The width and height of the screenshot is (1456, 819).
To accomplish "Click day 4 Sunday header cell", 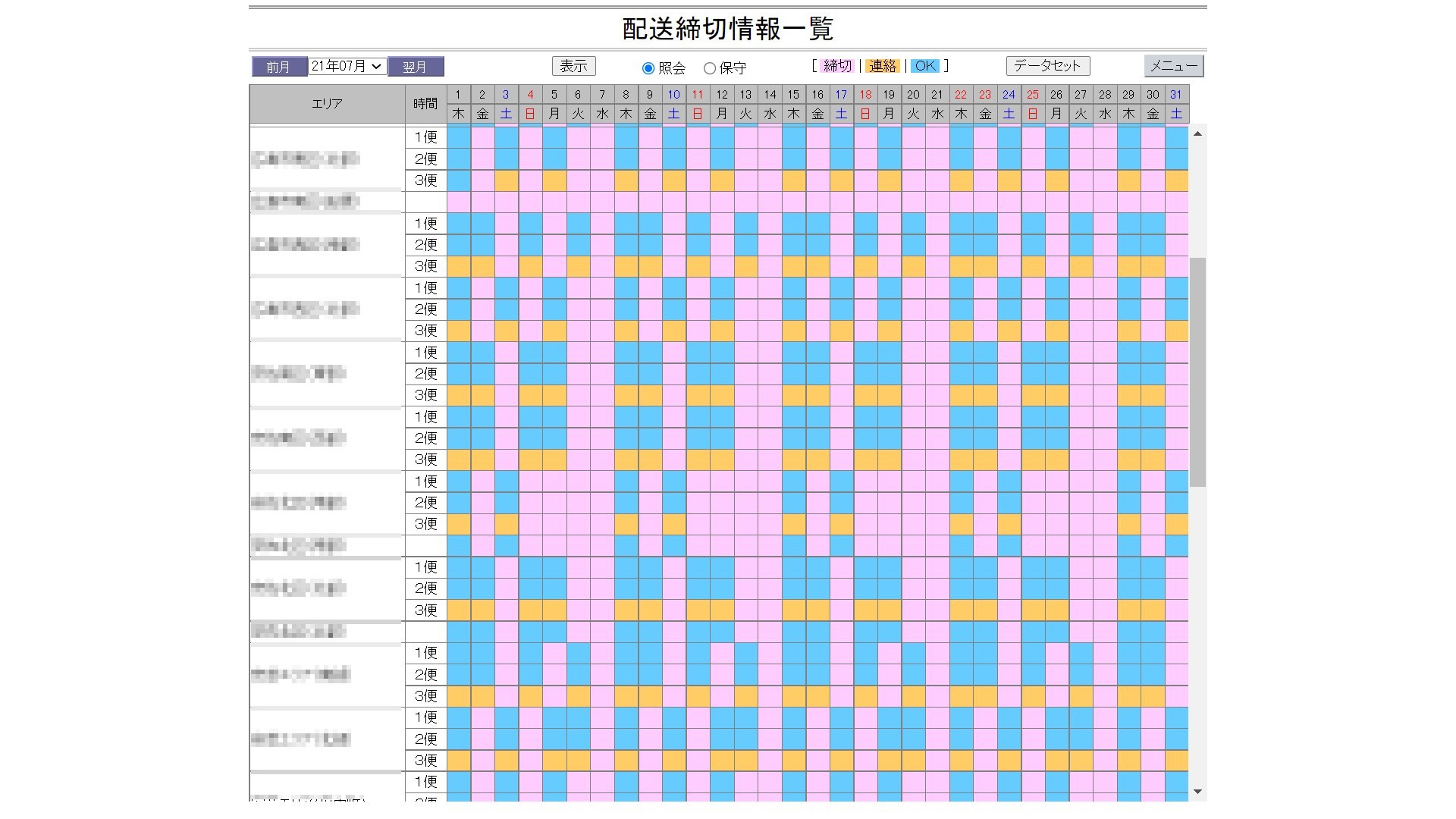I will (x=530, y=95).
